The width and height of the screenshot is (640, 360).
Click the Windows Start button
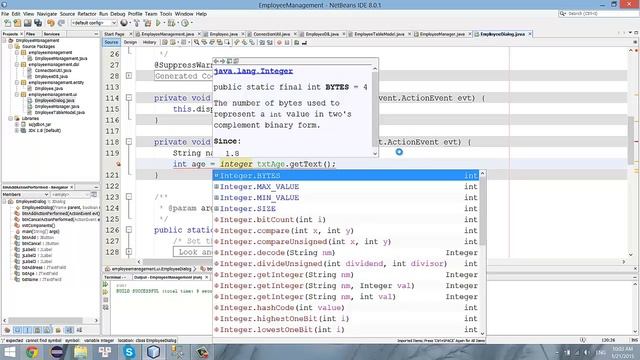9,352
